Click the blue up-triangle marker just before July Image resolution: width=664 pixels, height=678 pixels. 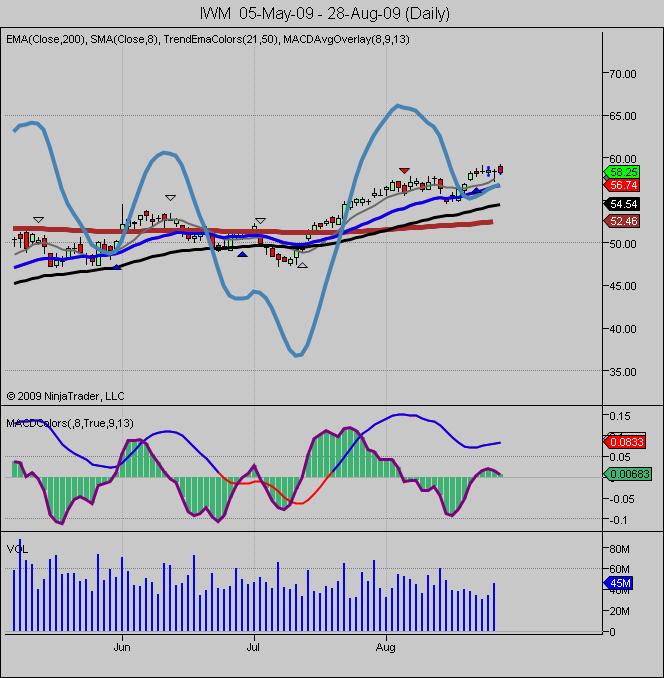tap(243, 254)
